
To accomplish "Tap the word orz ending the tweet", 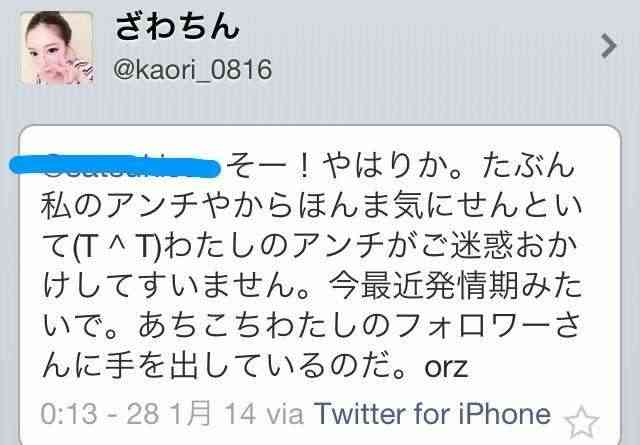I will 446,367.
